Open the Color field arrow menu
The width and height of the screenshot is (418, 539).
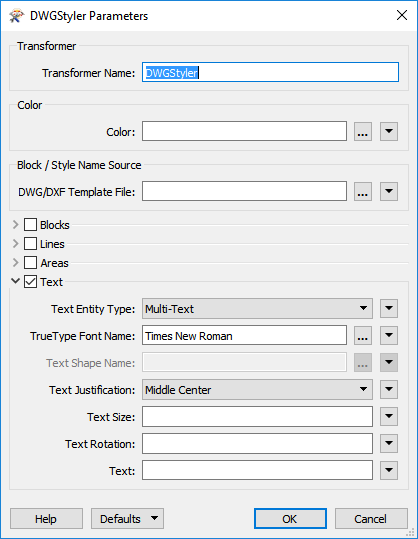(389, 131)
